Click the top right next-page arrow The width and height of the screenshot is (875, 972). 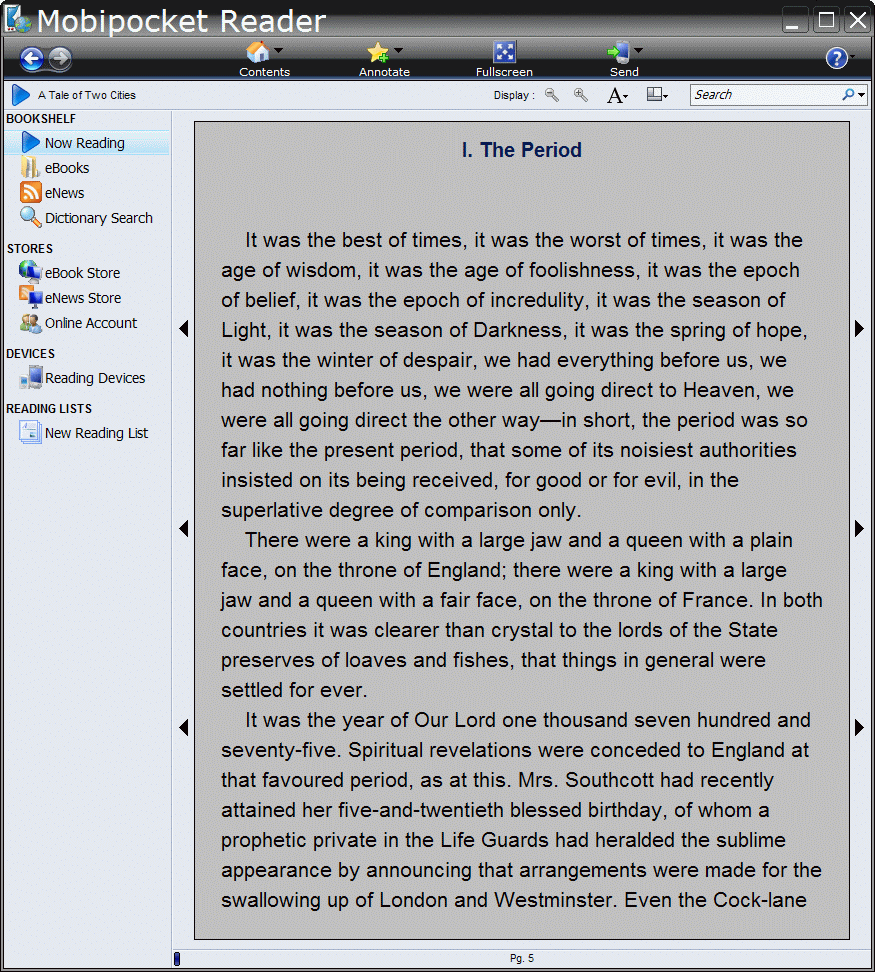[859, 329]
